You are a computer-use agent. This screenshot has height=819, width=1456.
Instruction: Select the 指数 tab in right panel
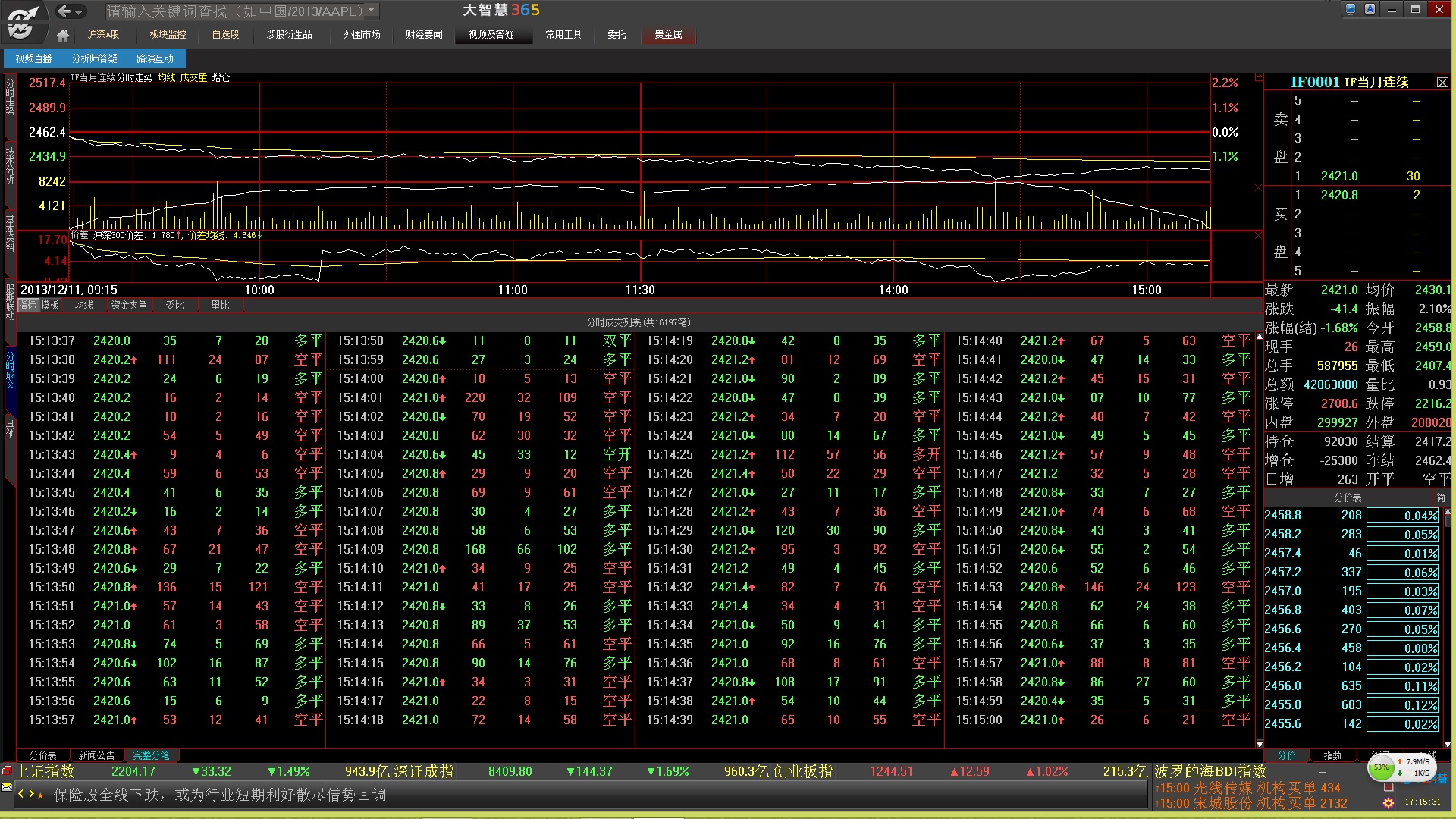[x=1332, y=755]
